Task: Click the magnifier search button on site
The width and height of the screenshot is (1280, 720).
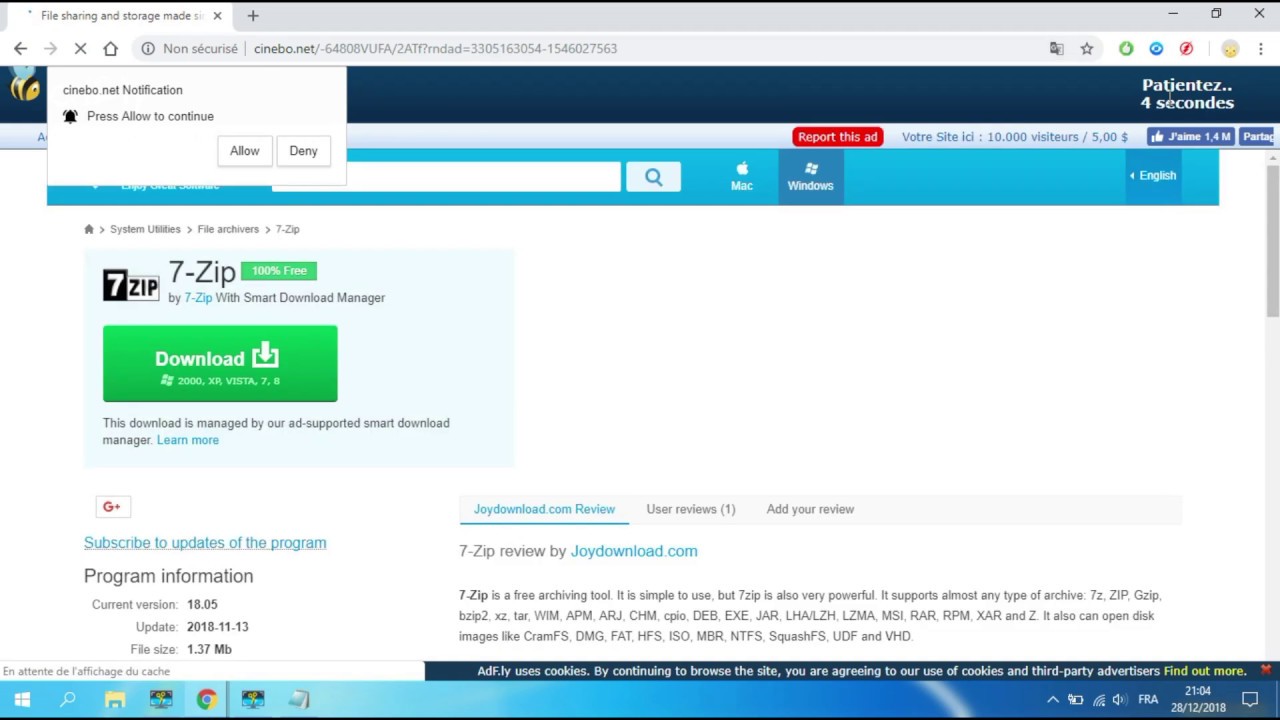Action: tap(653, 177)
